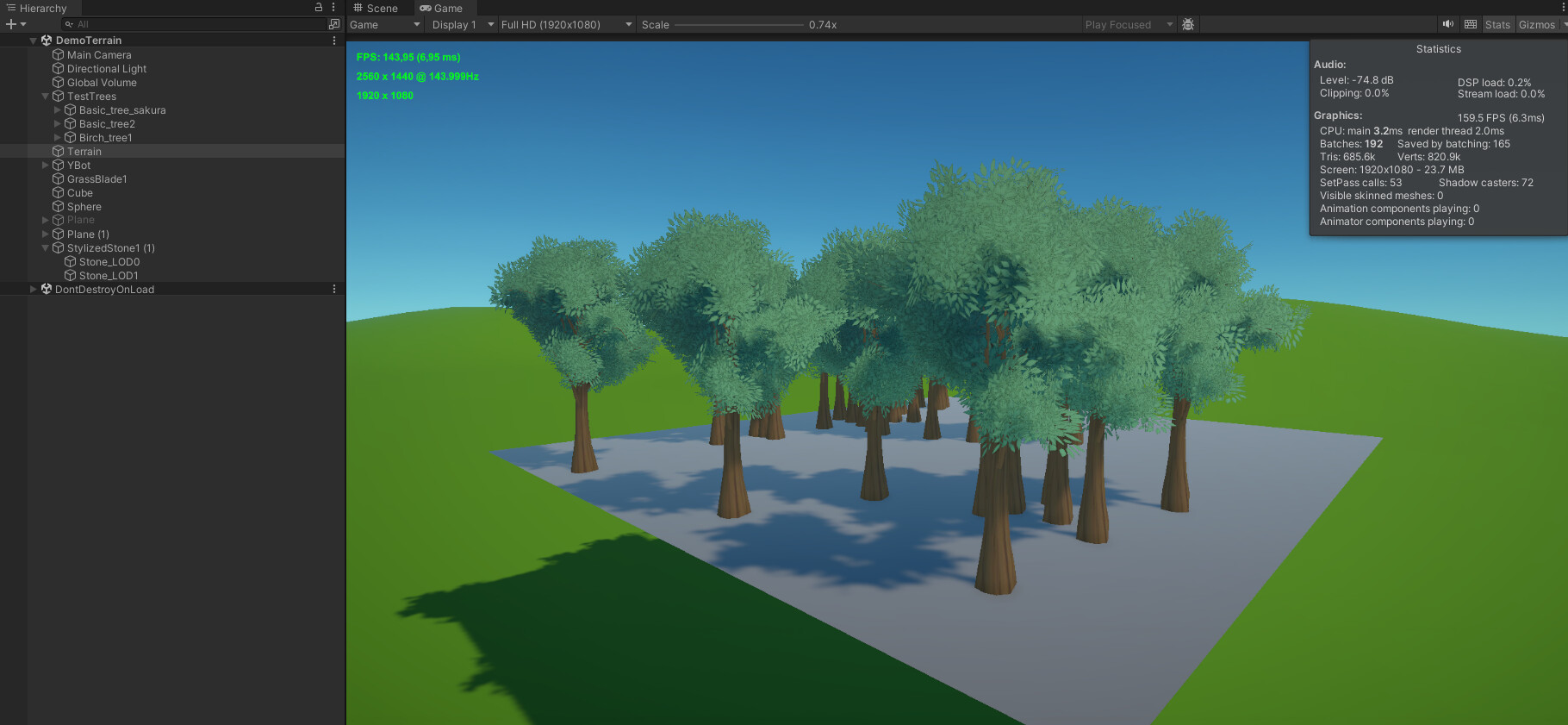Click the cube icon next to Main Camera

click(59, 54)
